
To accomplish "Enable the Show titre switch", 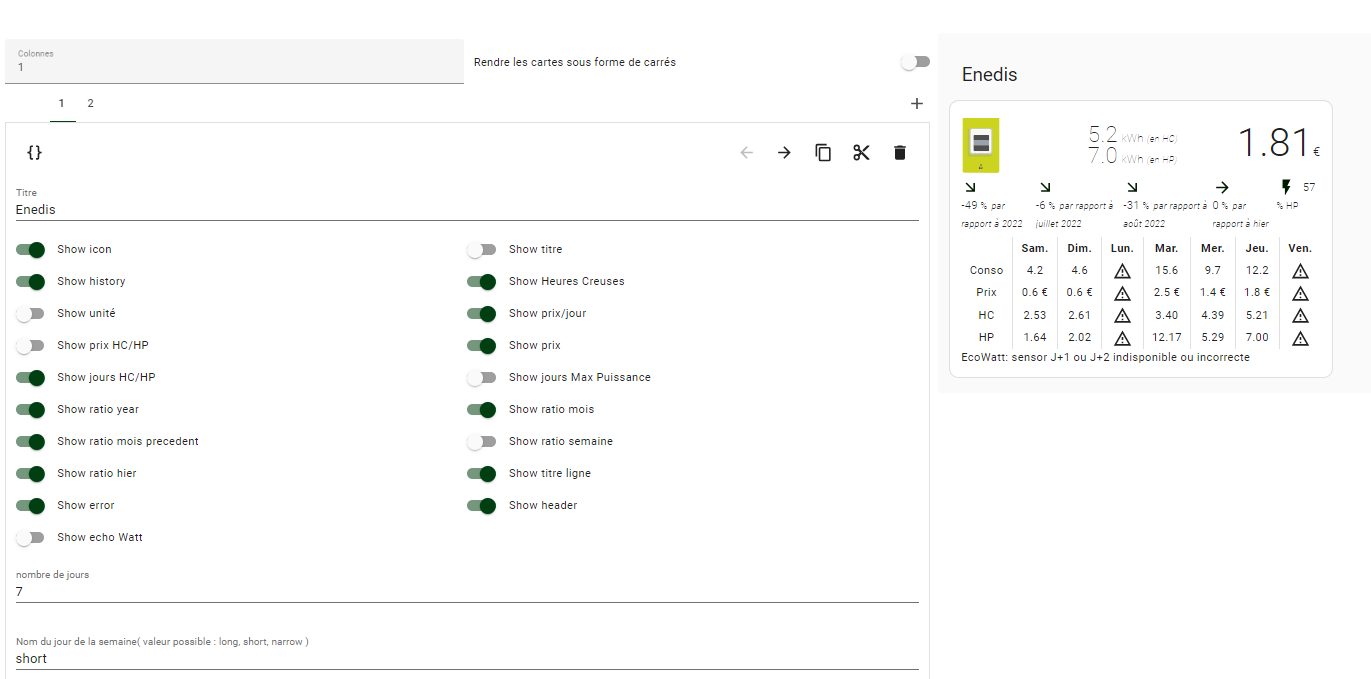I will 482,250.
